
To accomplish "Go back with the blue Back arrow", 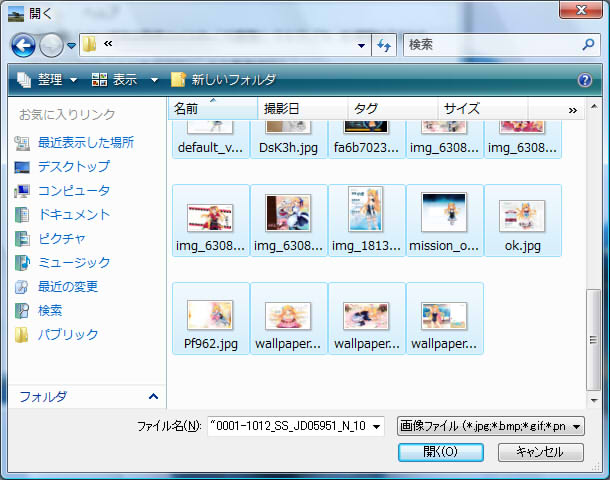I will [23, 46].
